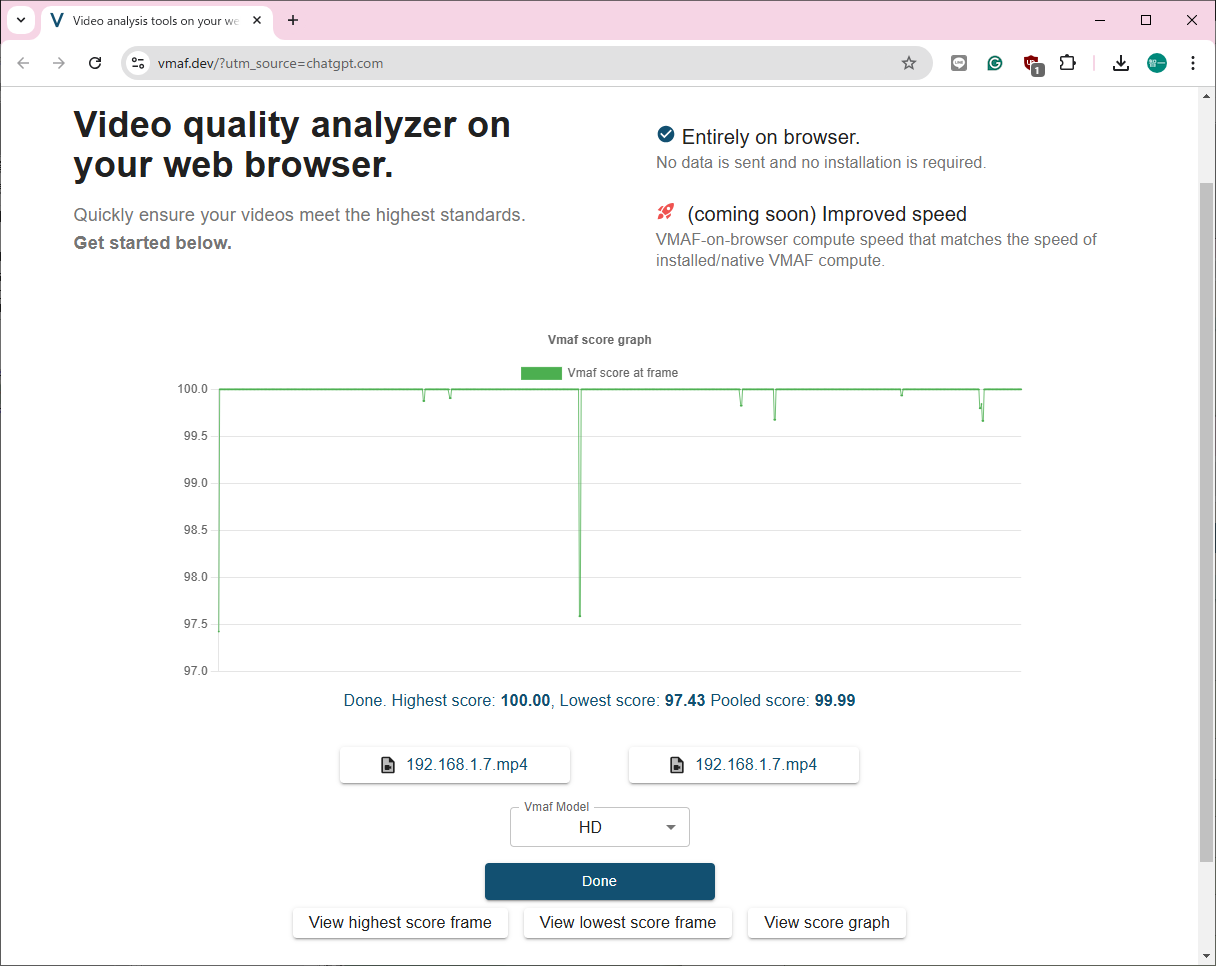Open the Chrome three-dot menu
This screenshot has width=1216, height=966.
1192,63
